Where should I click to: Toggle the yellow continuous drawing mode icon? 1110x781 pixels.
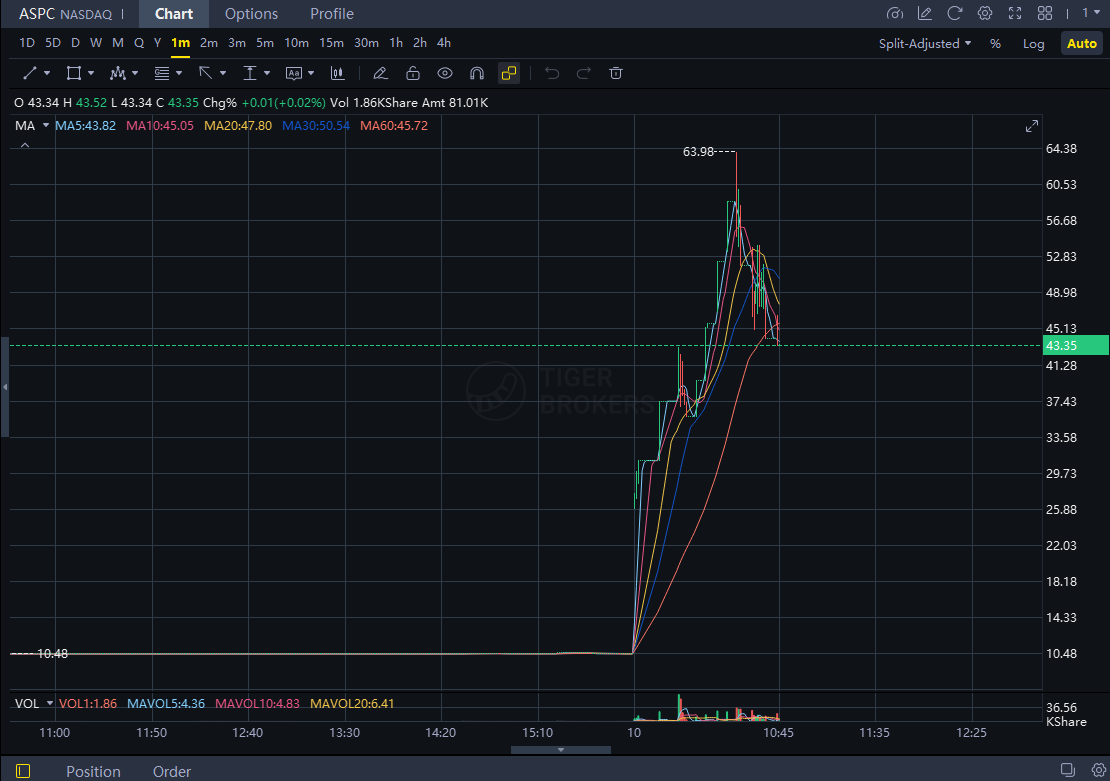coord(509,73)
